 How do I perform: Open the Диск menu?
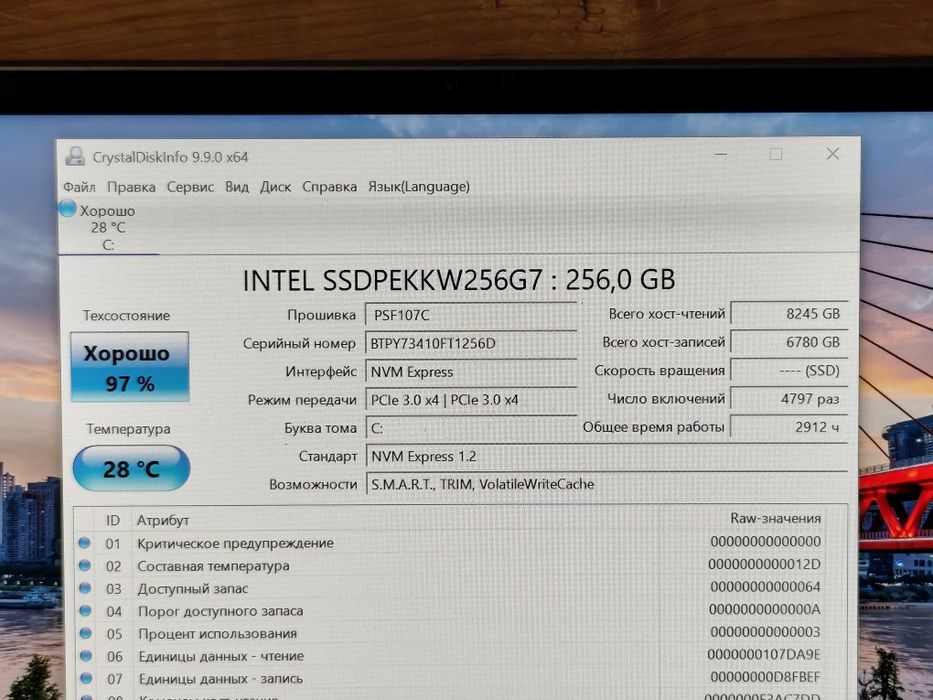click(275, 187)
